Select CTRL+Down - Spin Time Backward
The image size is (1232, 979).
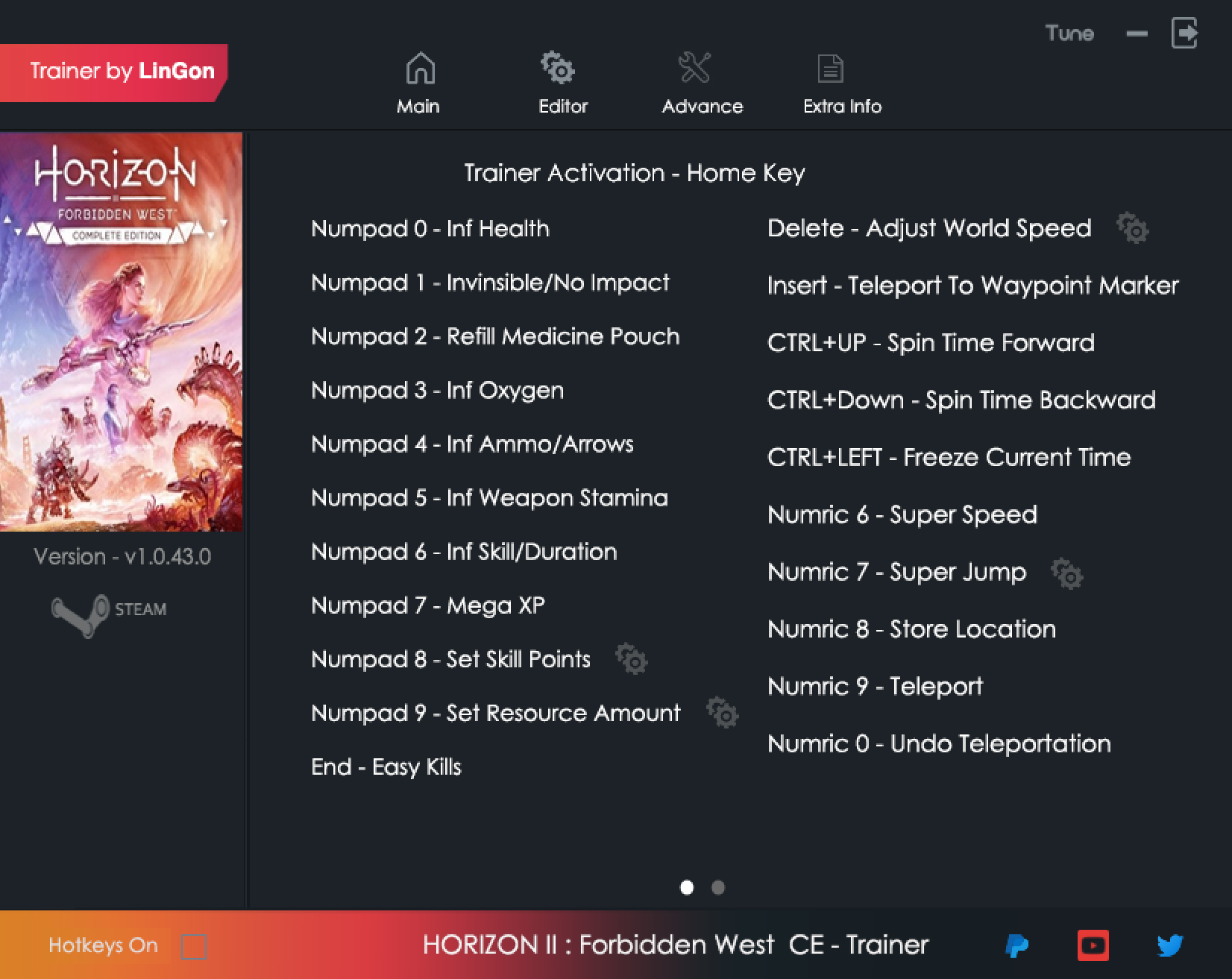pos(961,400)
